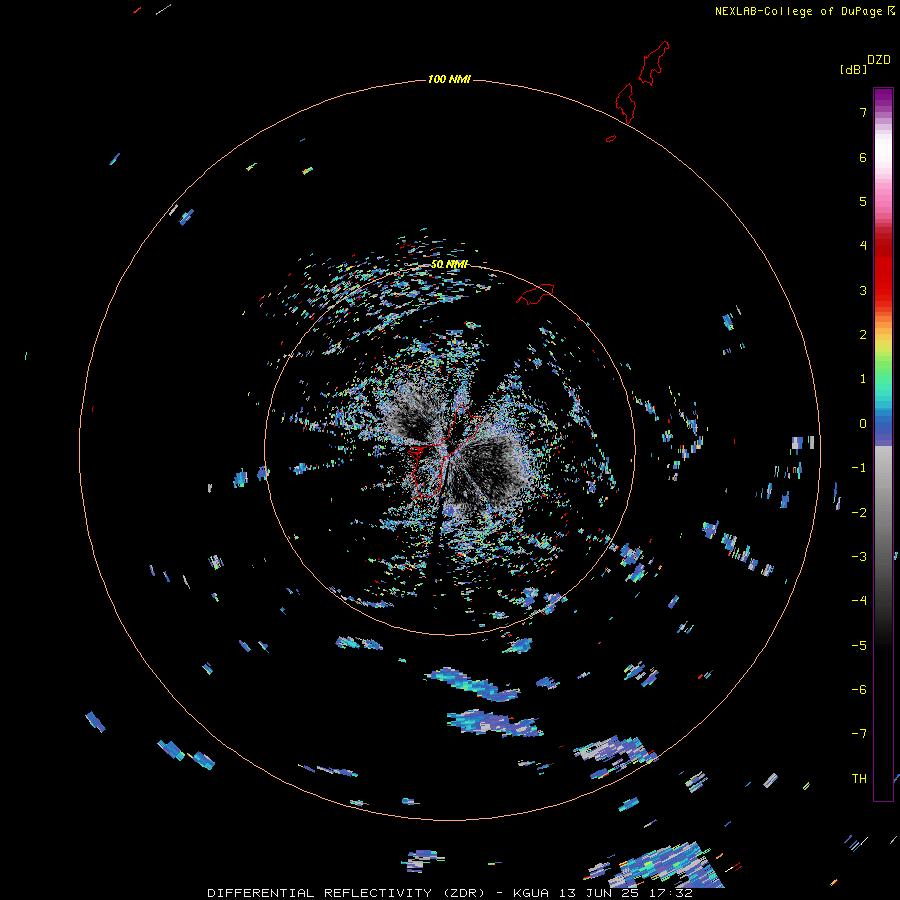Click the ZDR color scale bar
900x900 pixels.
pyautogui.click(x=883, y=444)
